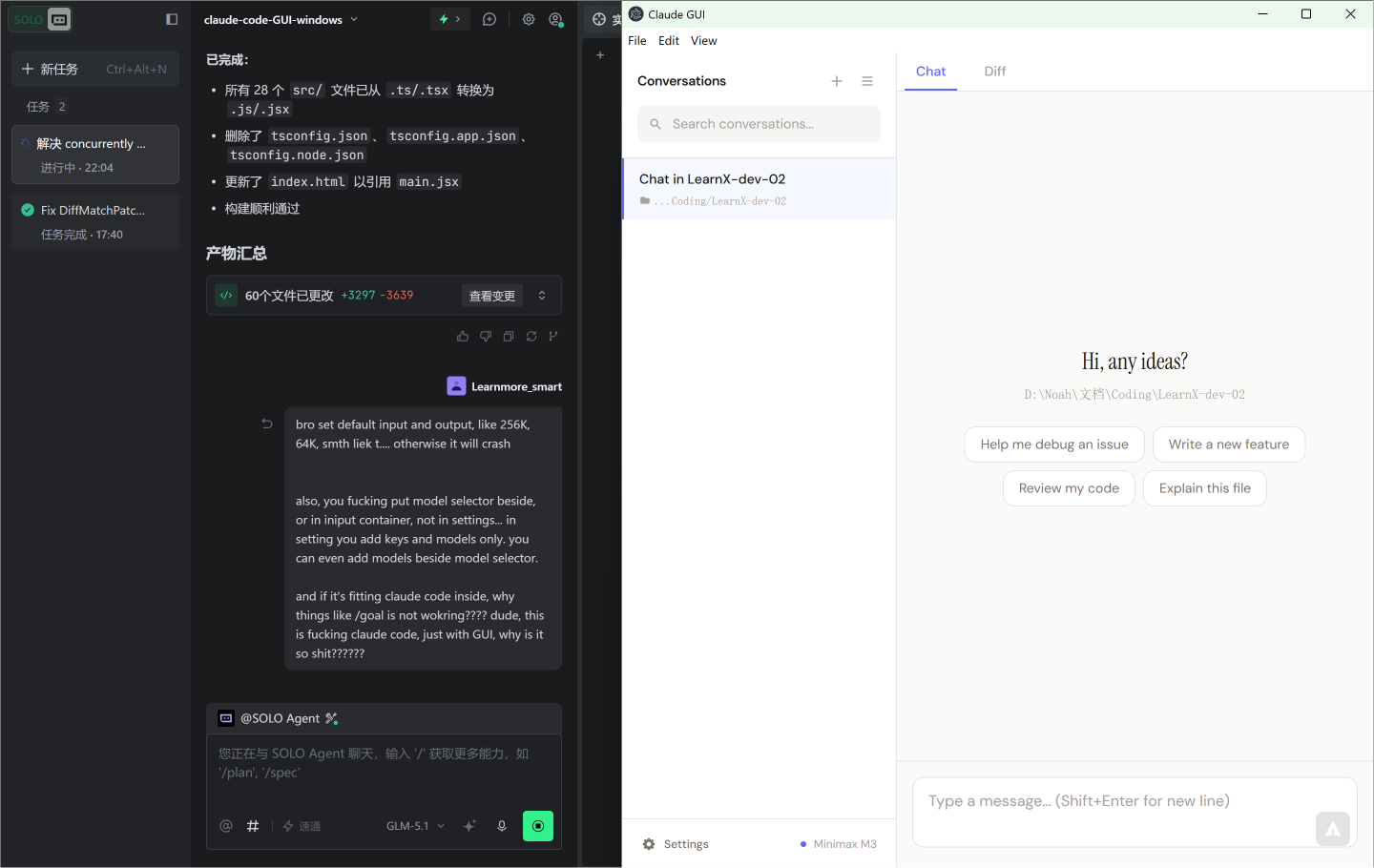
Task: Click the 任务 2 tasks header
Action: (47, 107)
